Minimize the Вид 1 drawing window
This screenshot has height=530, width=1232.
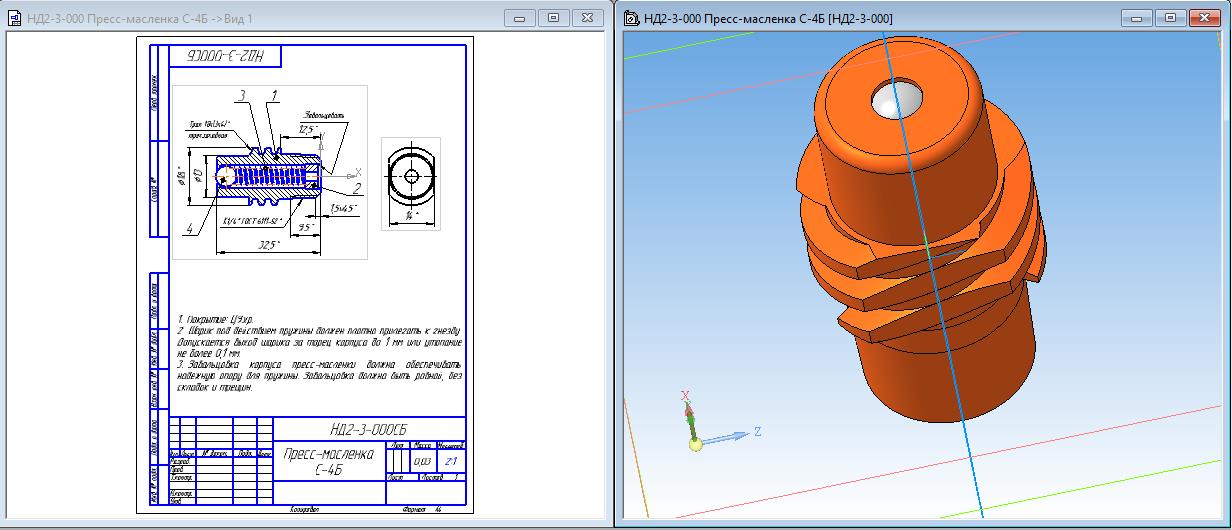point(519,18)
